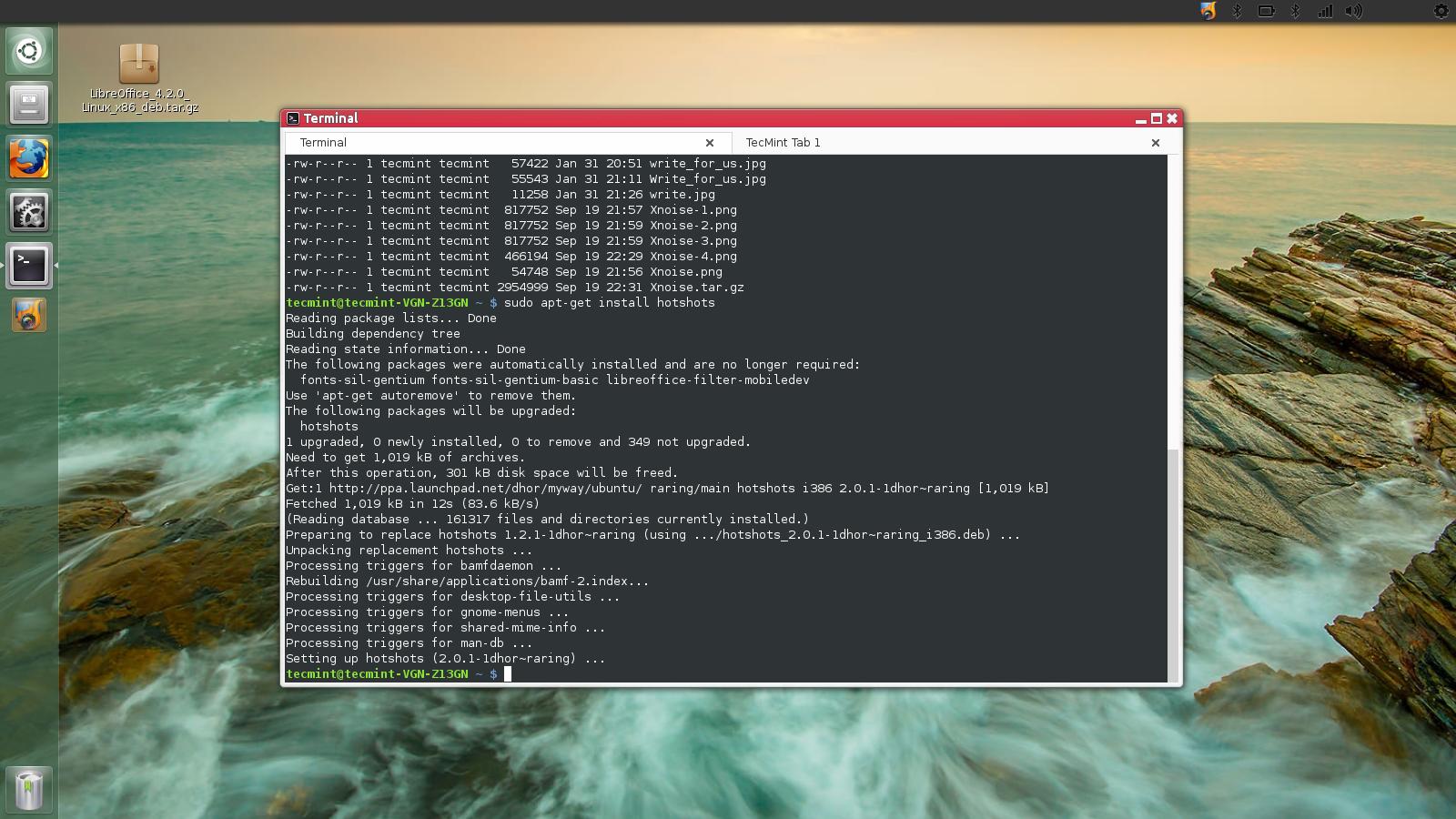Click the Bluetooth icon in the system tray

point(1236,11)
